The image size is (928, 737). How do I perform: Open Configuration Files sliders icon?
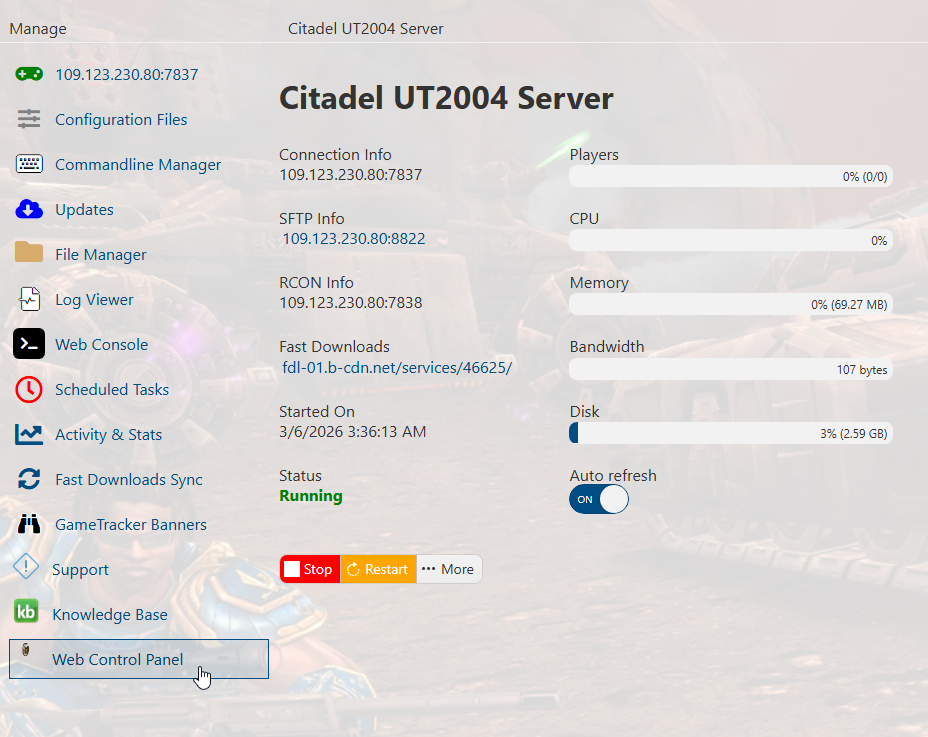28,119
